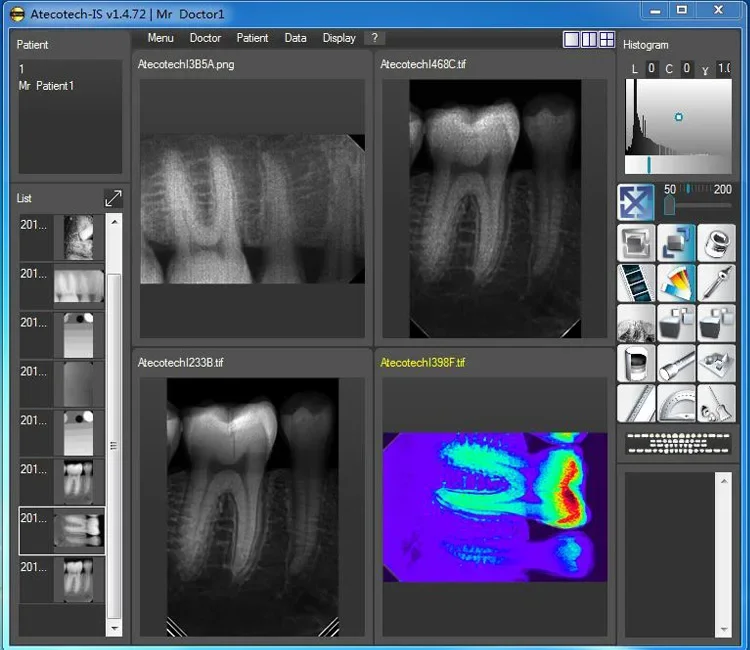Open the Display dropdown menu
Image resolution: width=750 pixels, height=650 pixels.
click(339, 38)
